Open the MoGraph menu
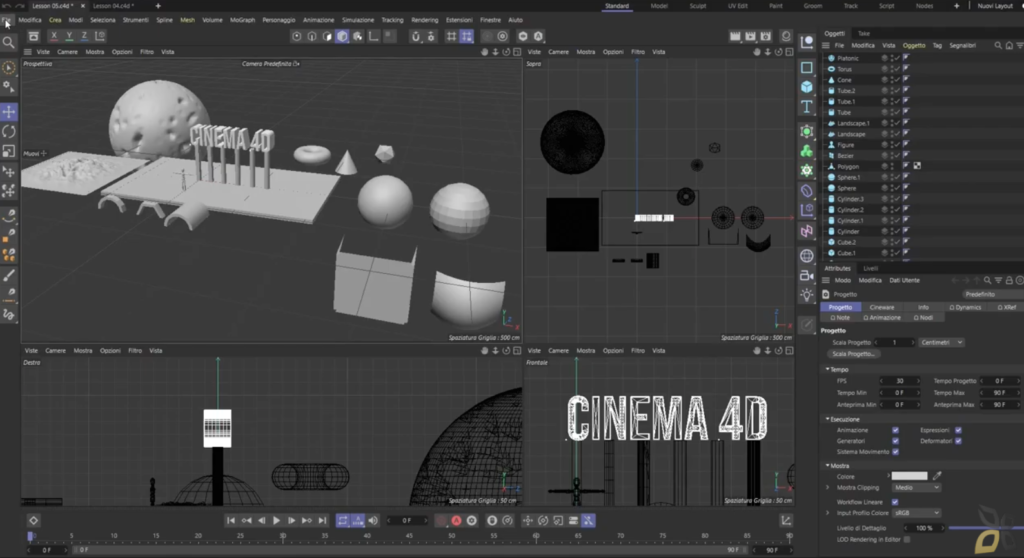Viewport: 1024px width, 558px height. (x=242, y=20)
